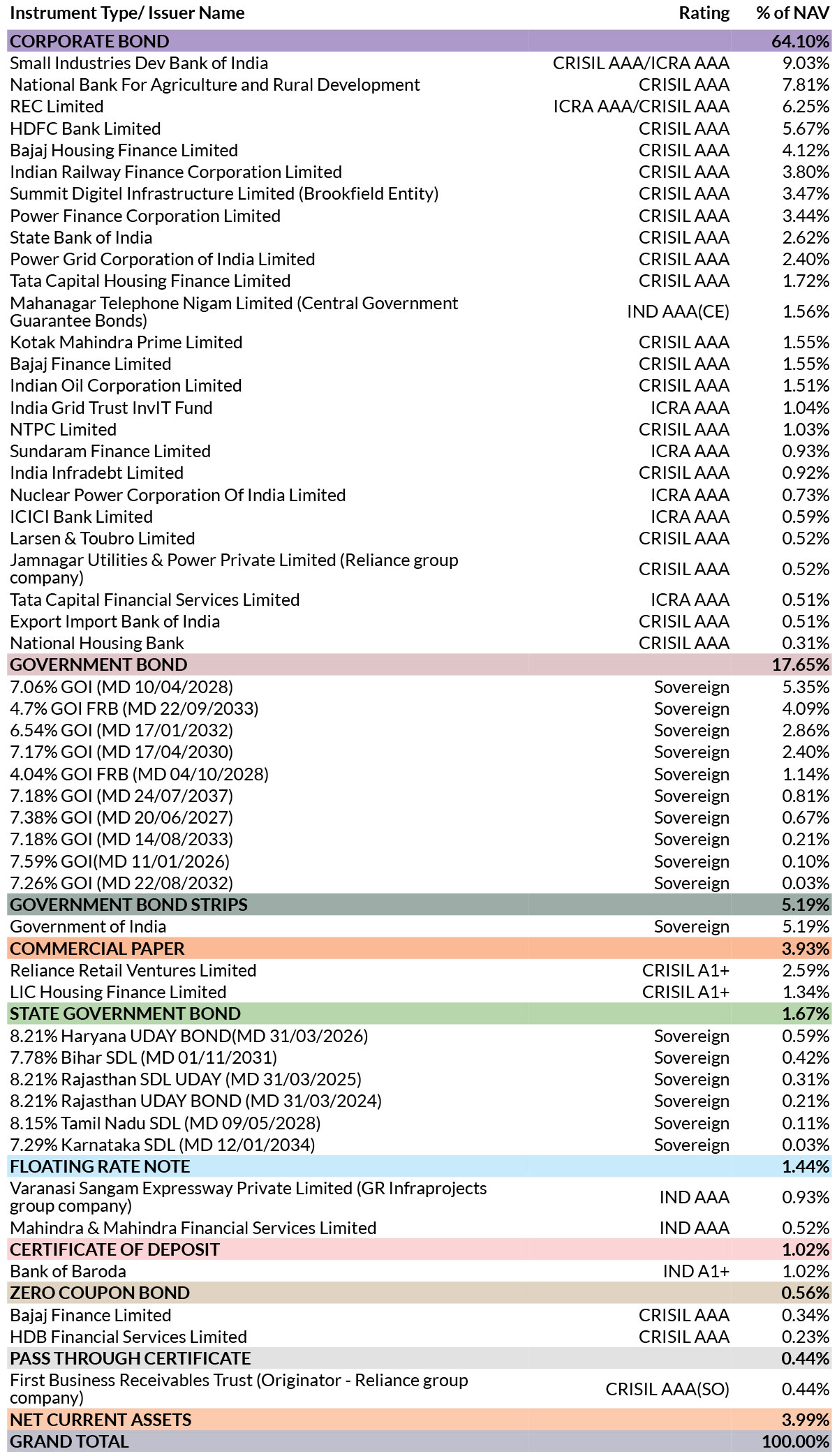Click the Rating column header
This screenshot has height=1456, width=837.
click(704, 13)
